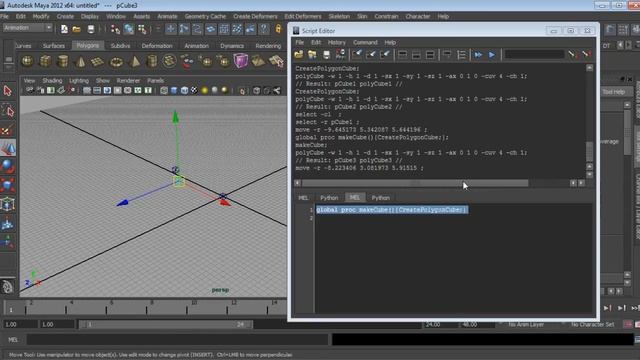
Task: Clear history in the Script Editor
Action: pyautogui.click(x=358, y=54)
